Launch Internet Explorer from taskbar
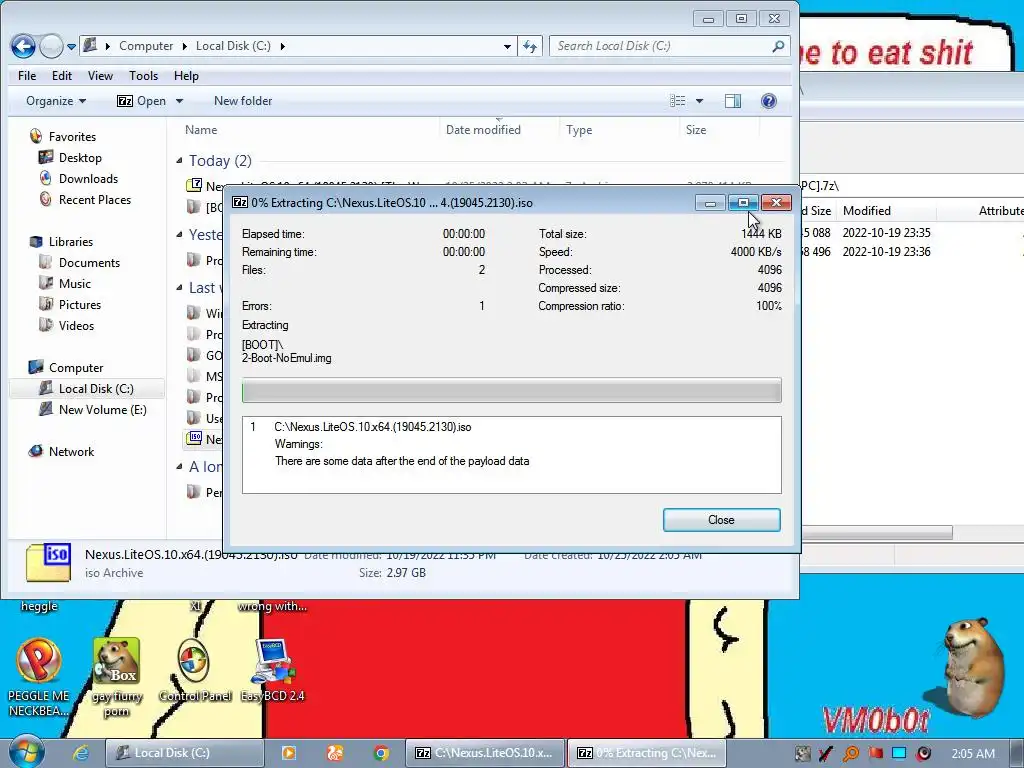 80,753
